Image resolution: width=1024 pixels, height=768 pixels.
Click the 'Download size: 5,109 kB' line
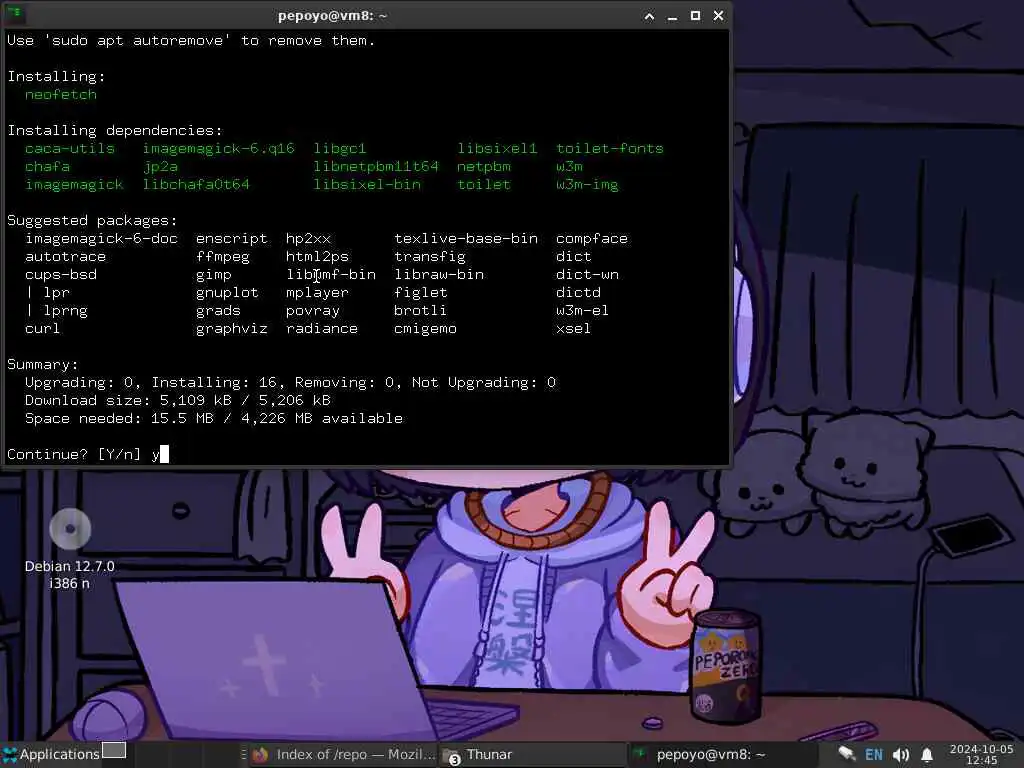coord(178,400)
